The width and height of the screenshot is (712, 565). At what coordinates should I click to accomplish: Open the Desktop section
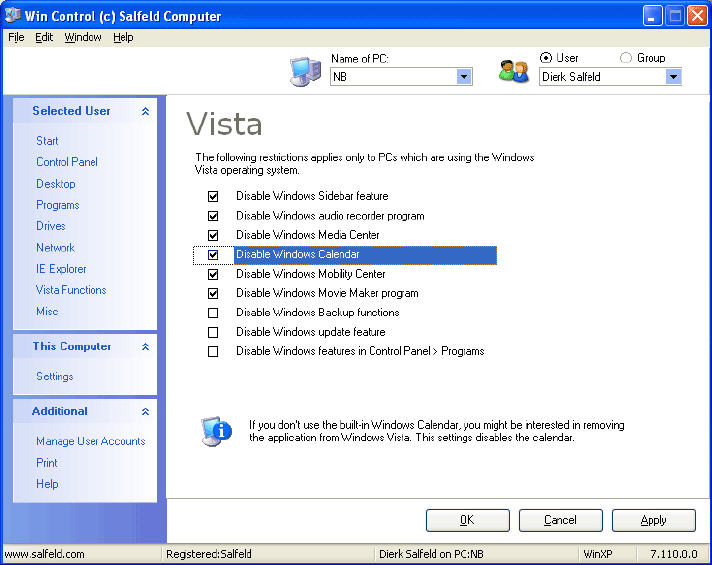(x=55, y=184)
